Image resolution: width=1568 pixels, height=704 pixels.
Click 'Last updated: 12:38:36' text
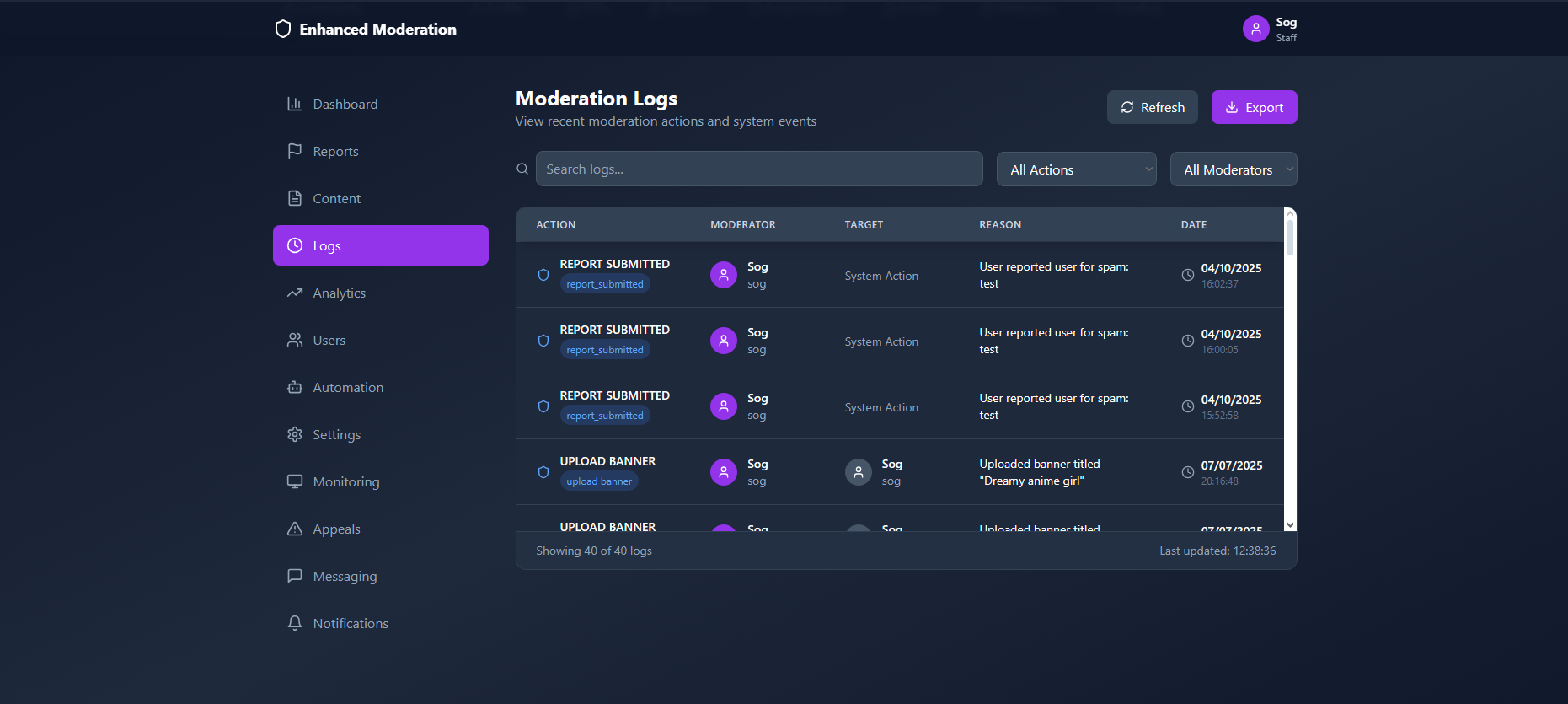pos(1217,551)
